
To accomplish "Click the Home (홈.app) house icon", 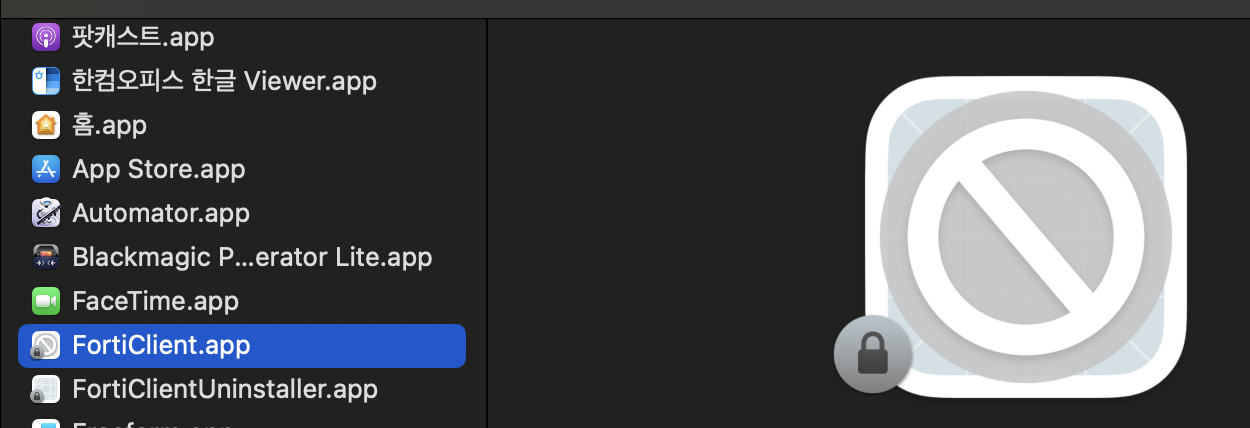I will (x=46, y=125).
